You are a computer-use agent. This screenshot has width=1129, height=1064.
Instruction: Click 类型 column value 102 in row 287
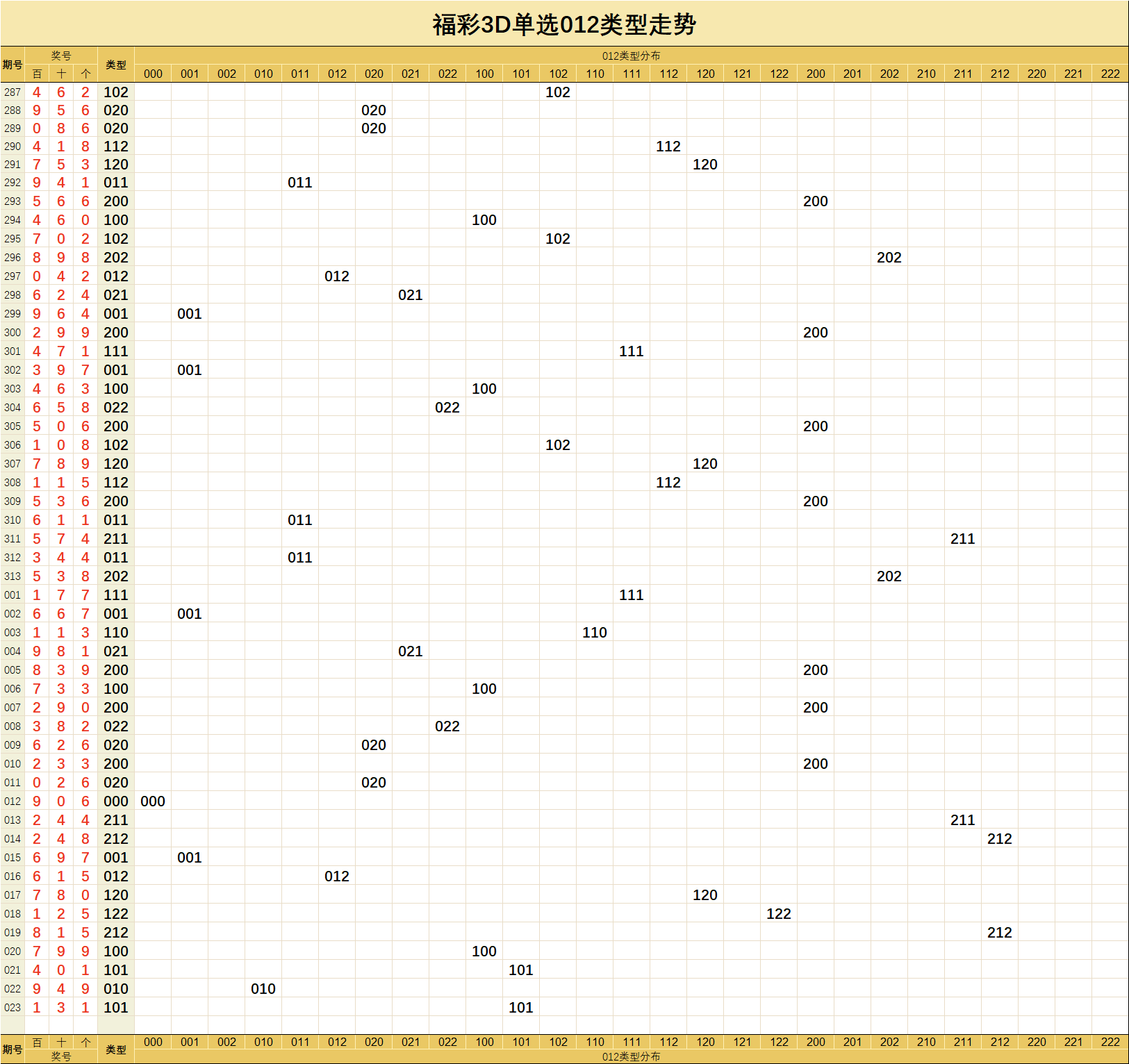tap(116, 92)
